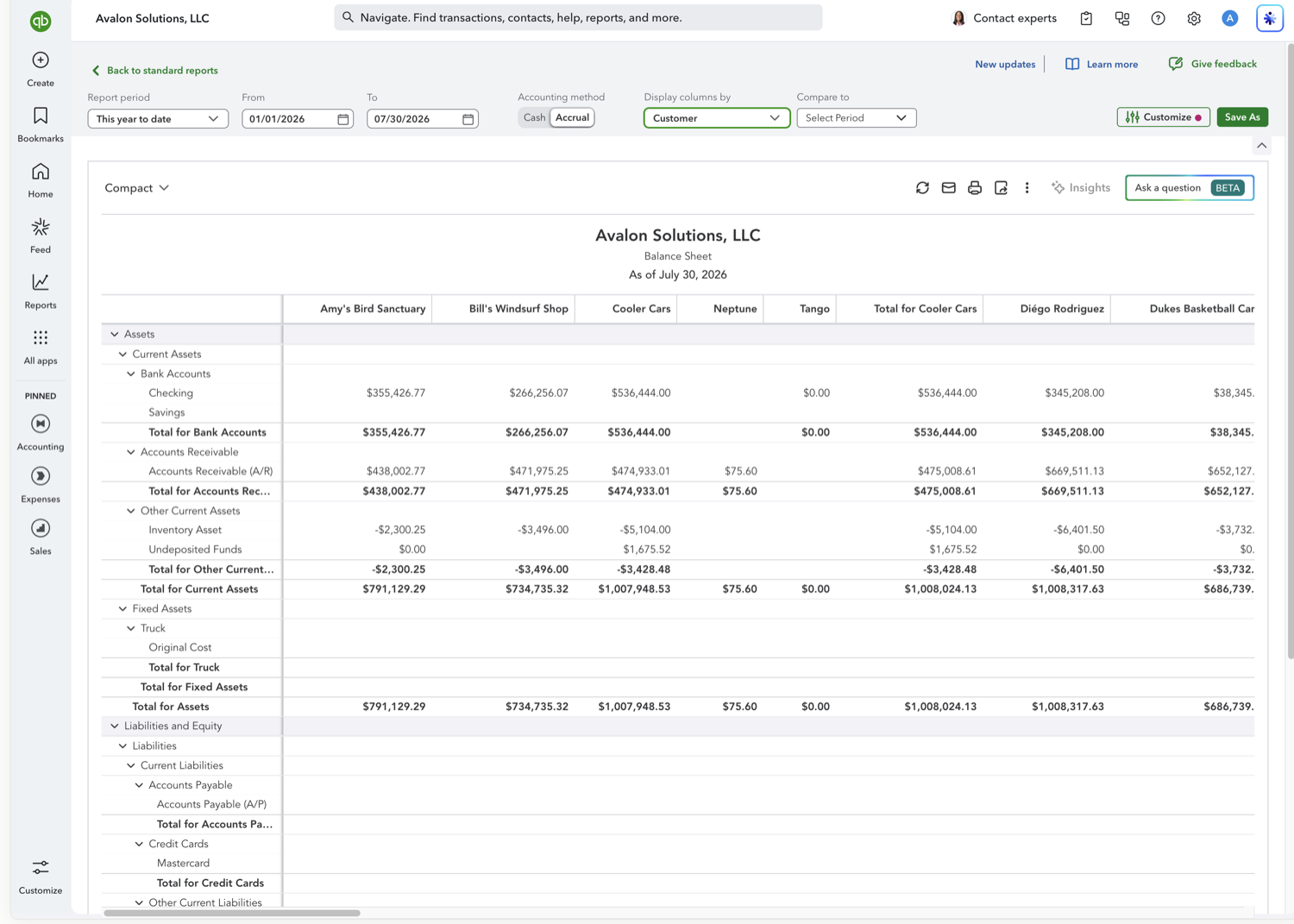Viewport: 1294px width, 924px height.
Task: Open pinned Sales app
Action: 40,537
